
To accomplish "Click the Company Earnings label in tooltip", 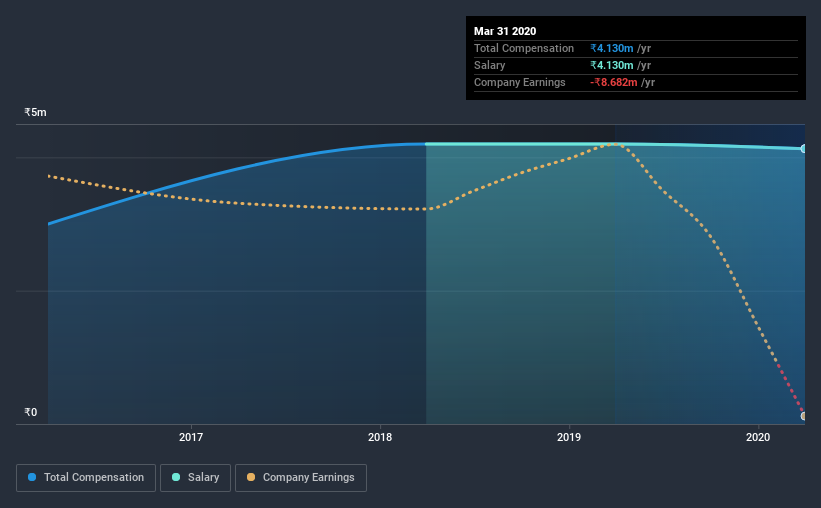I will (519, 82).
